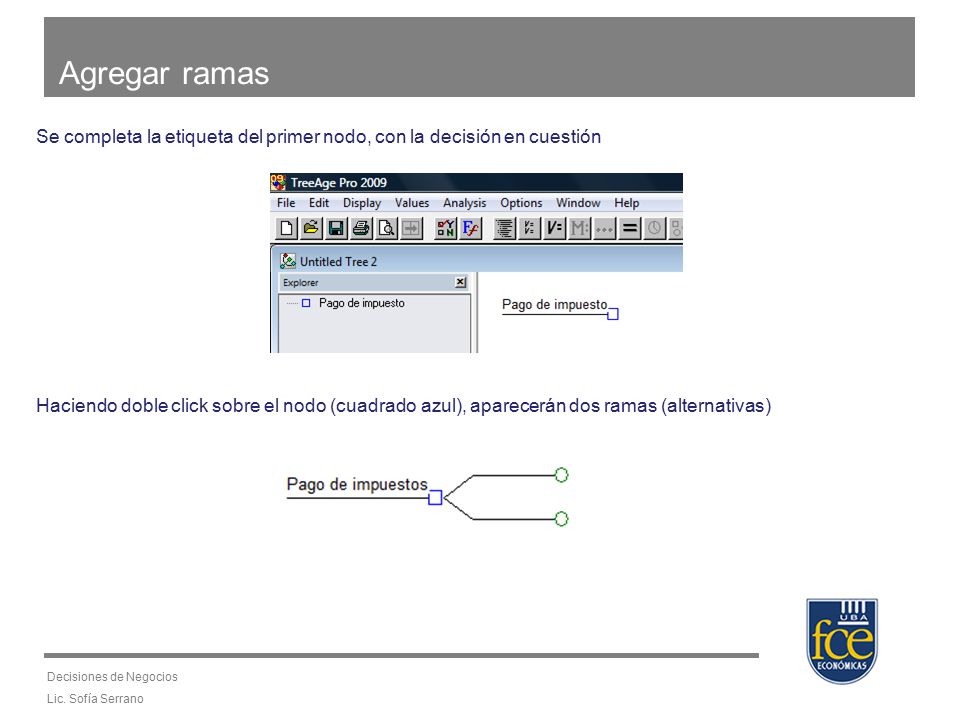960x720 pixels.
Task: Open the Help menu
Action: click(x=627, y=203)
